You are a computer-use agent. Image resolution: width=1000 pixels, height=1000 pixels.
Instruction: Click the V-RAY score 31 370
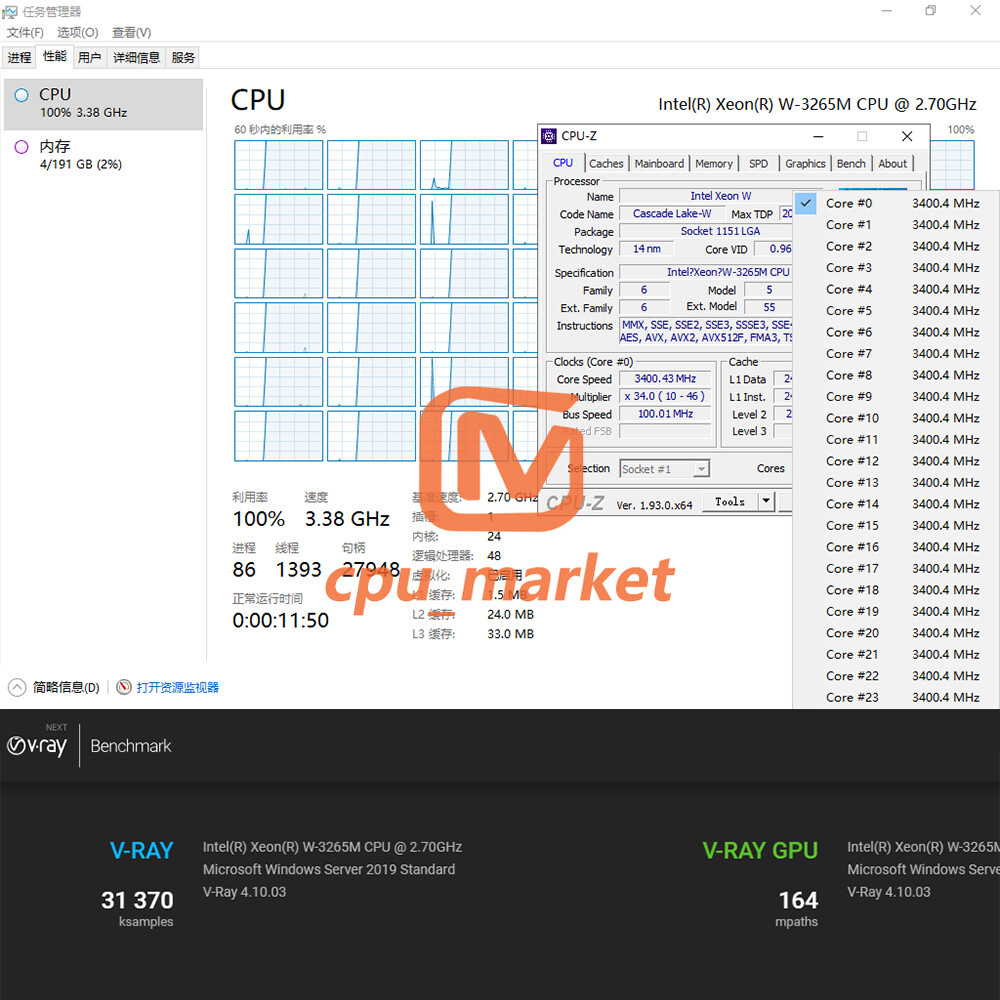click(137, 901)
